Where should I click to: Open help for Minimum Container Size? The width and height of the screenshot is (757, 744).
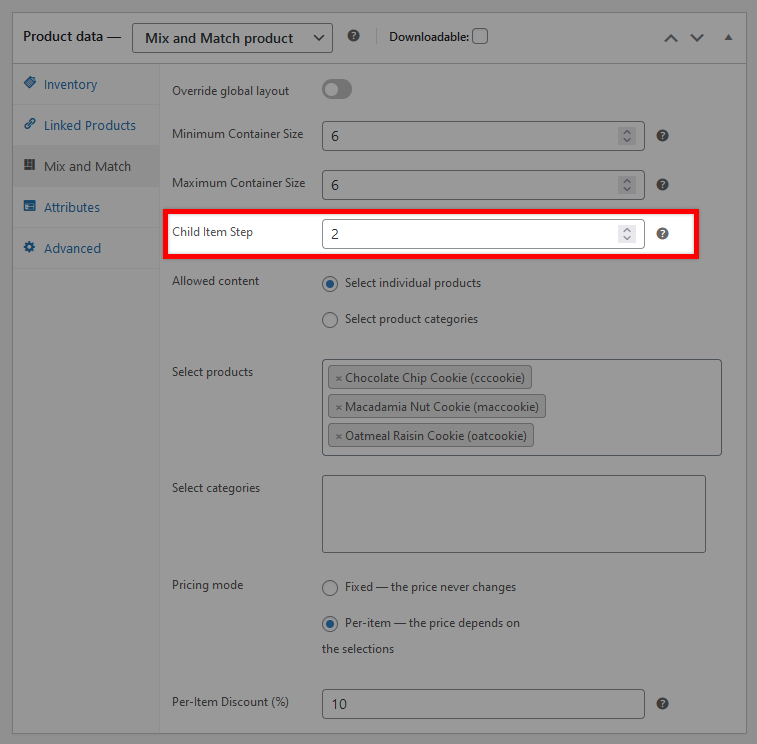click(662, 136)
